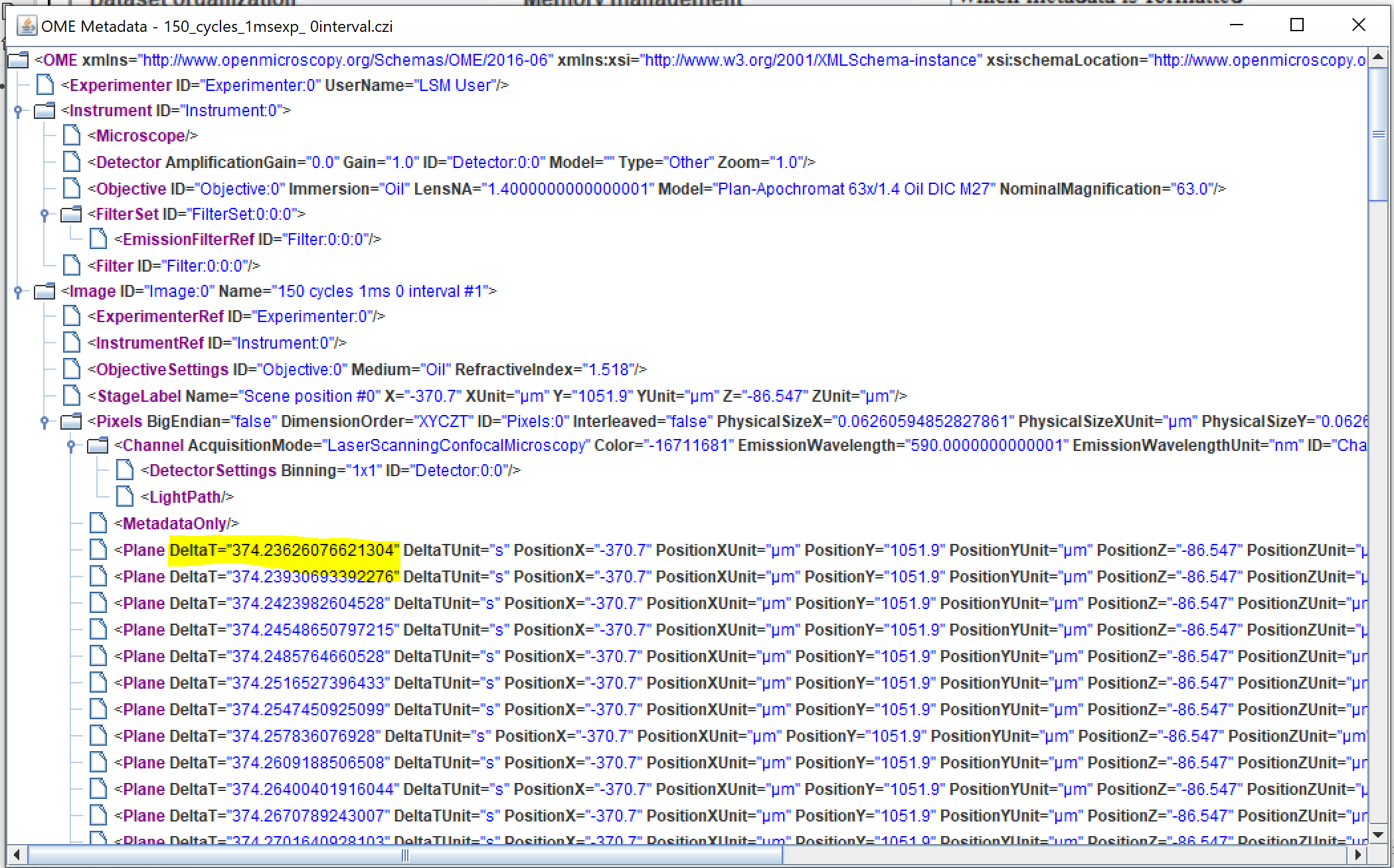Select the Image node folder icon
Screen dimensions: 1394x868
click(44, 291)
